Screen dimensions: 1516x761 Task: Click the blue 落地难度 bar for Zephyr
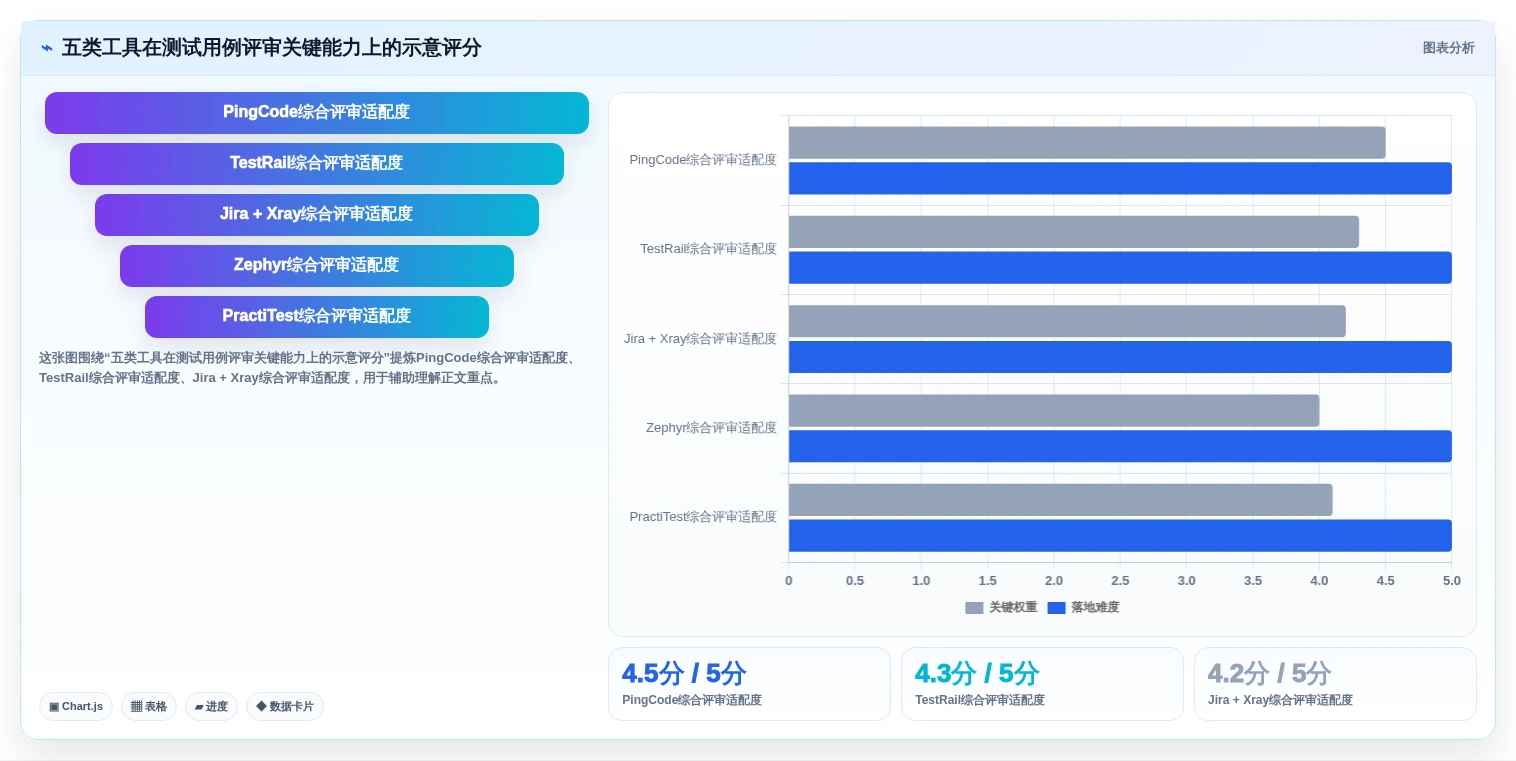(x=1120, y=447)
